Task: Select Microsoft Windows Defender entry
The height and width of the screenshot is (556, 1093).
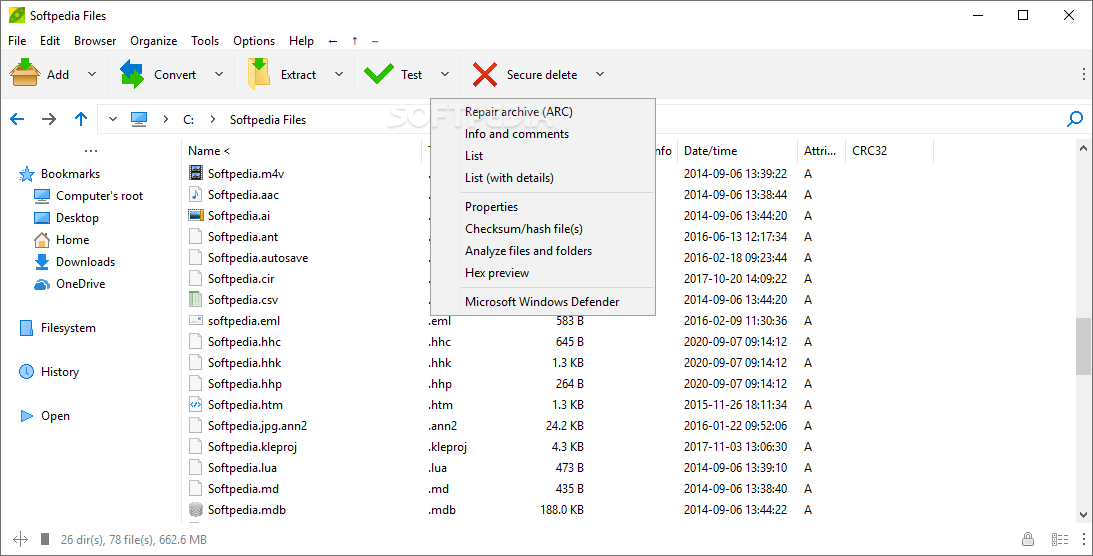Action: pos(543,302)
